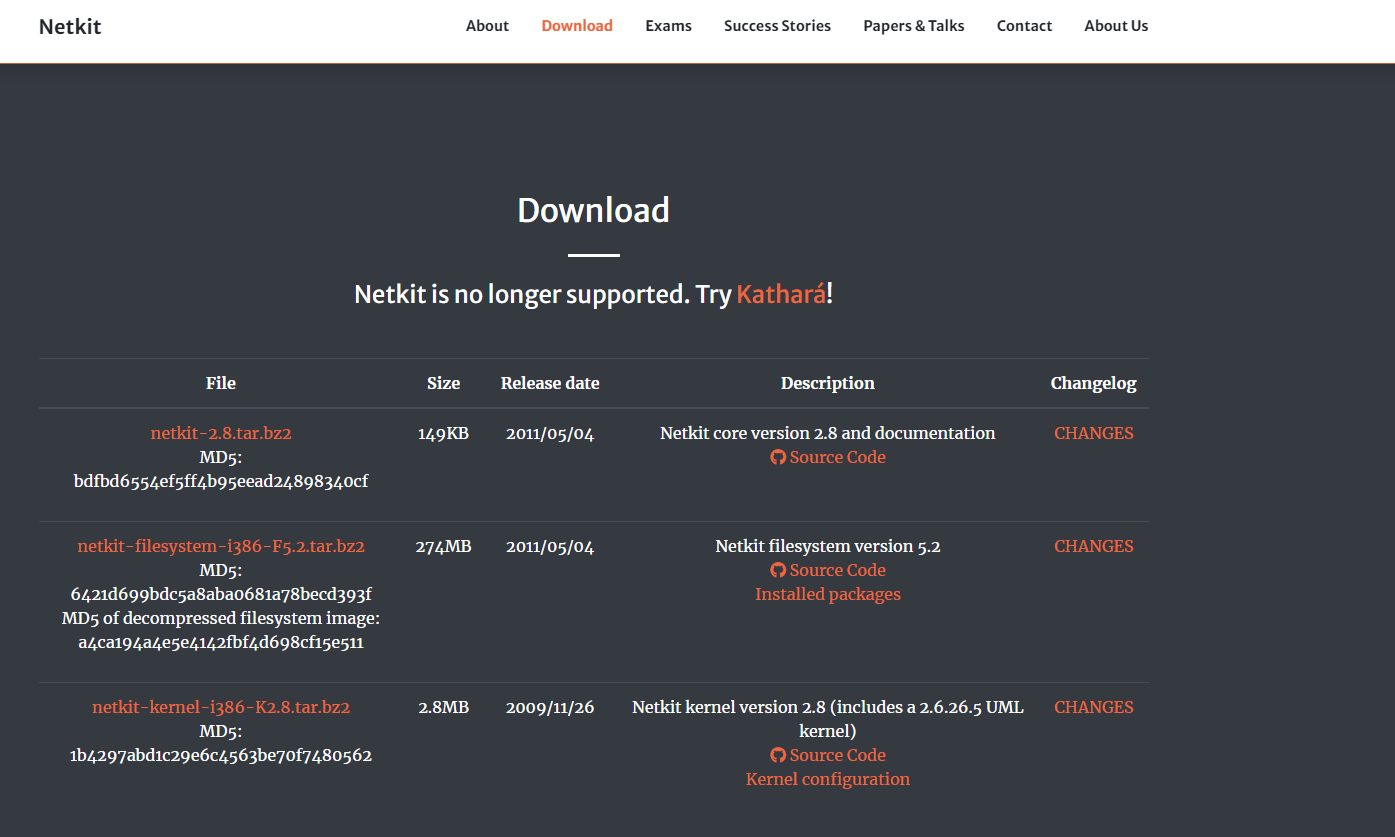Click About Us in the navbar
The image size is (1395, 837).
1116,26
